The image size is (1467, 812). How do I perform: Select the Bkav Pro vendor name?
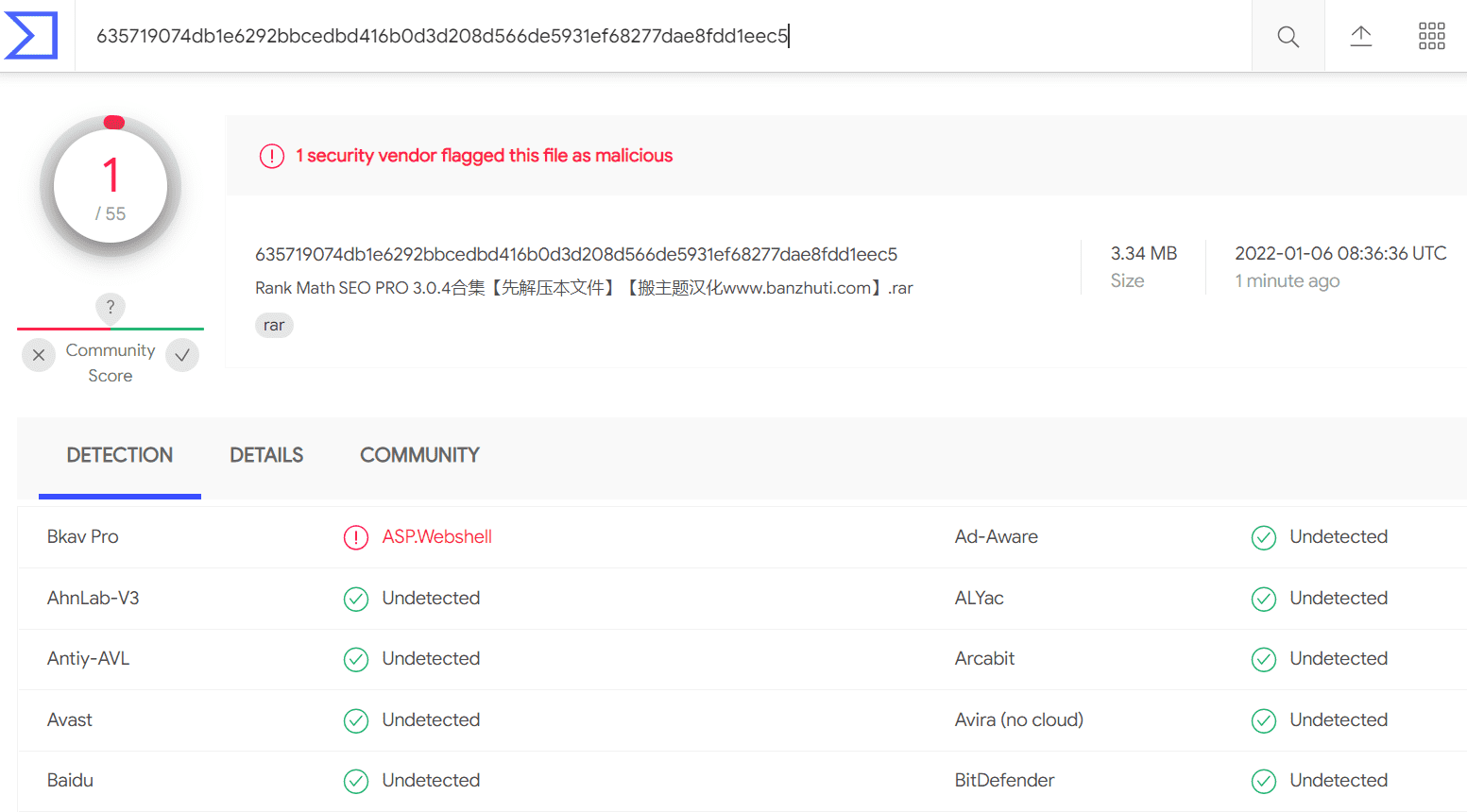[83, 536]
